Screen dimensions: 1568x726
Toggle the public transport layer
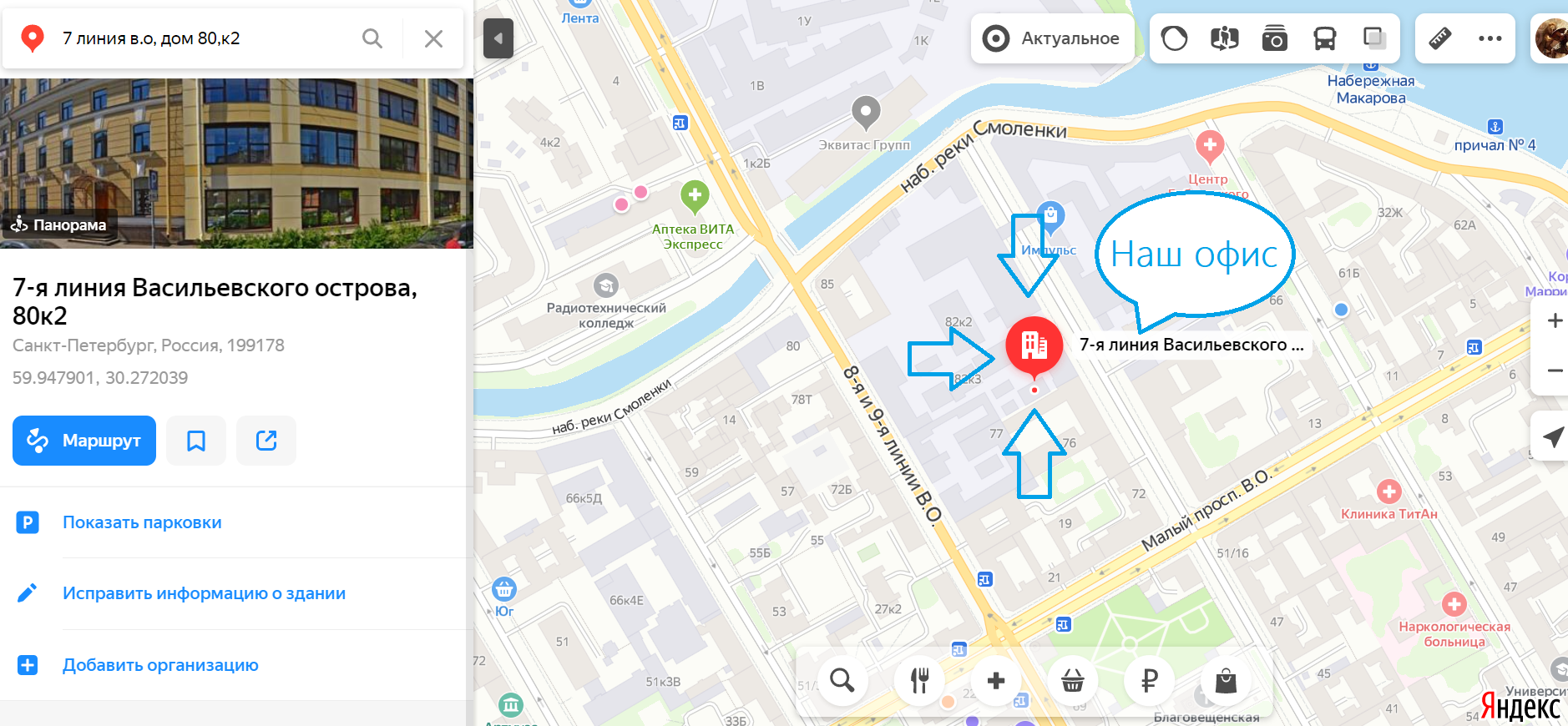[x=1324, y=38]
